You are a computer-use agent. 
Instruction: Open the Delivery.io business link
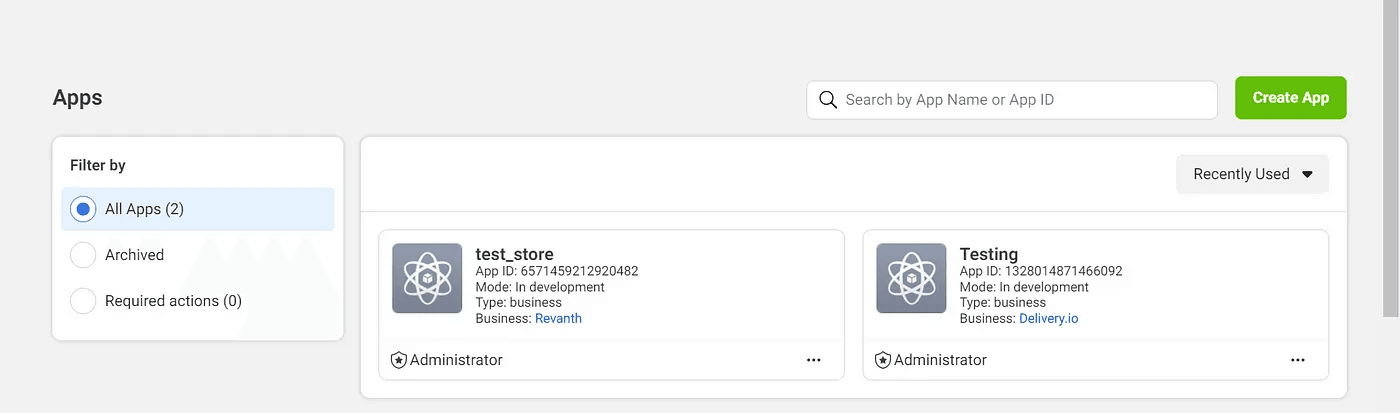pyautogui.click(x=1048, y=318)
